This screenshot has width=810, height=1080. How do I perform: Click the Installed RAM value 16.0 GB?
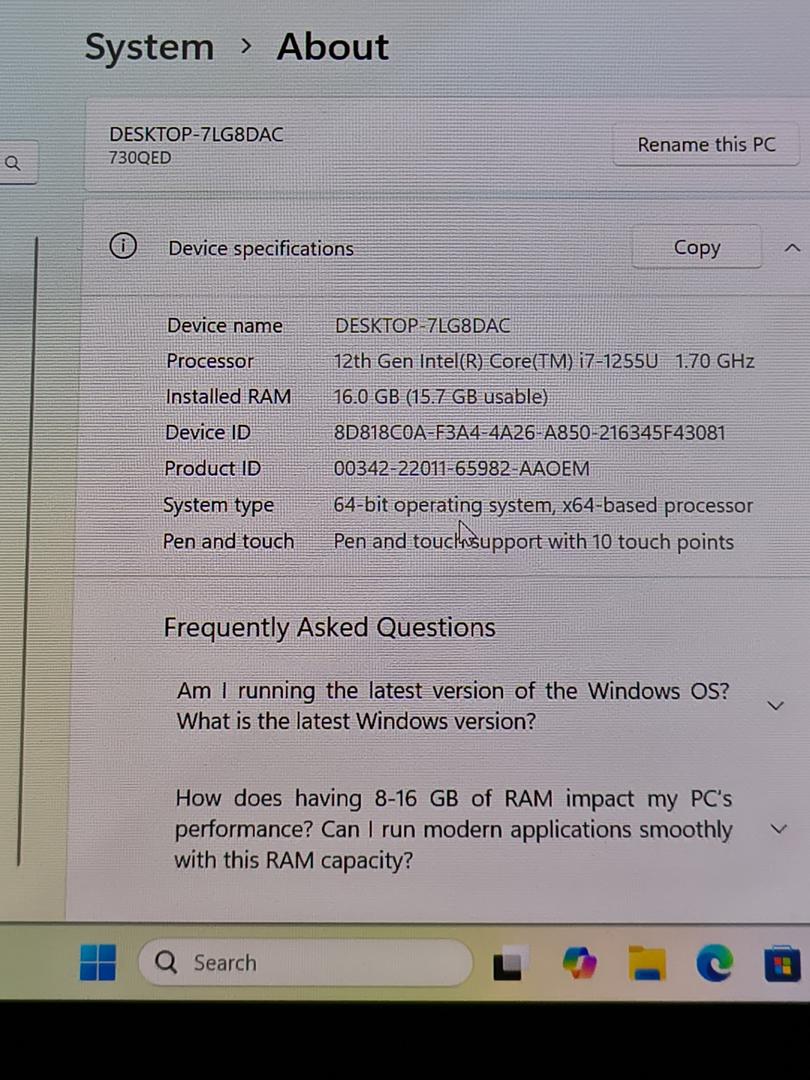[441, 397]
